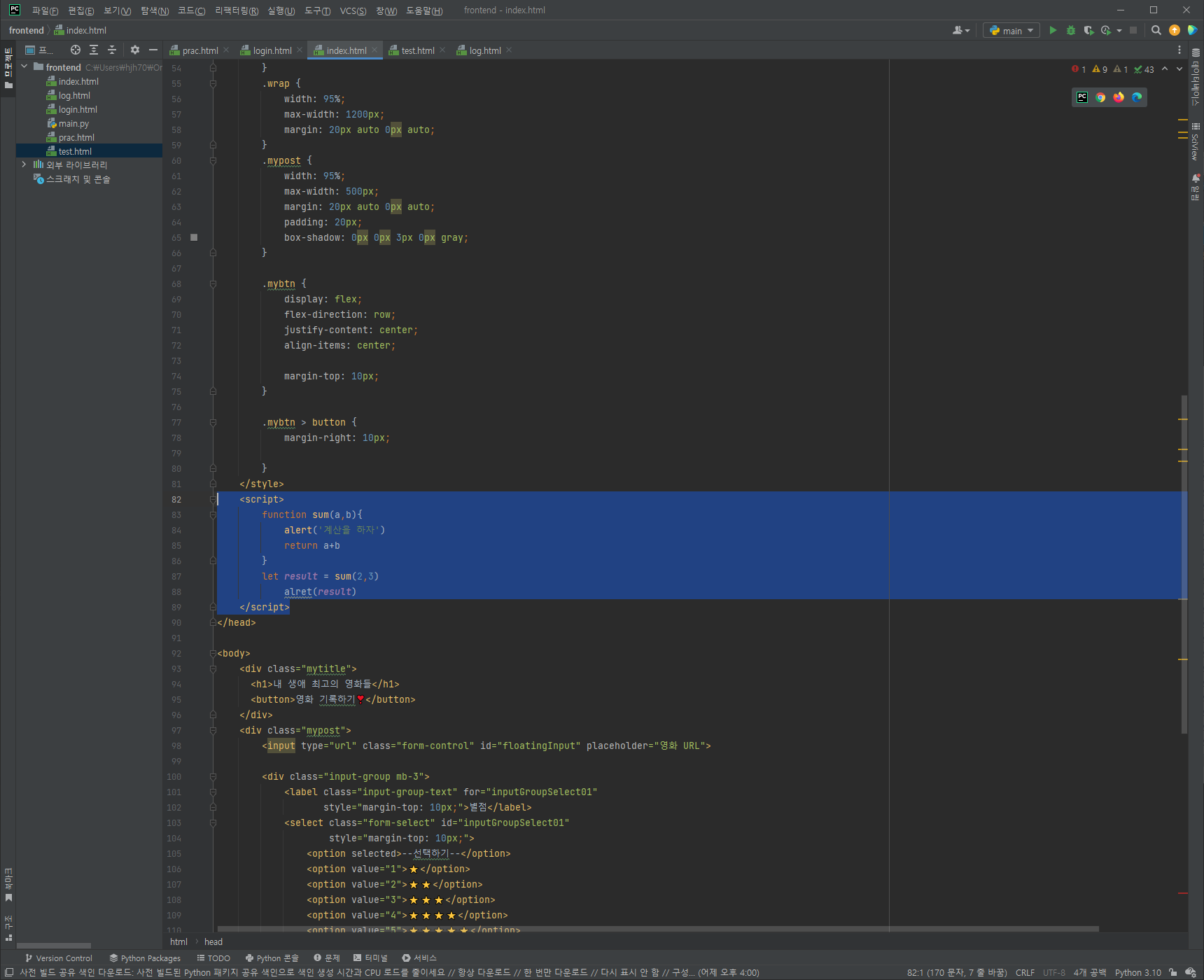Click tool windows quick access icon bottom-left
The width and height of the screenshot is (1204, 980).
click(x=9, y=972)
